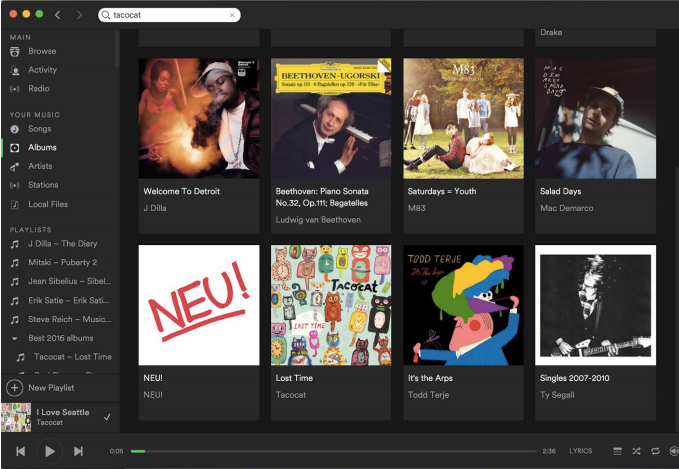Click the Ty Segall artist link
This screenshot has height=469, width=679.
(x=557, y=395)
